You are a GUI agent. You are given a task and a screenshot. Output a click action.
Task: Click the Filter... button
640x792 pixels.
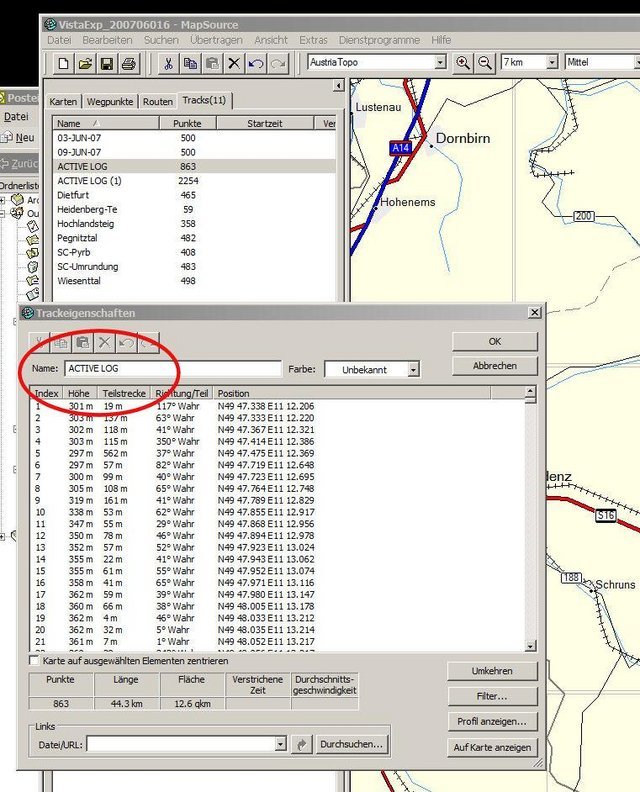click(492, 696)
